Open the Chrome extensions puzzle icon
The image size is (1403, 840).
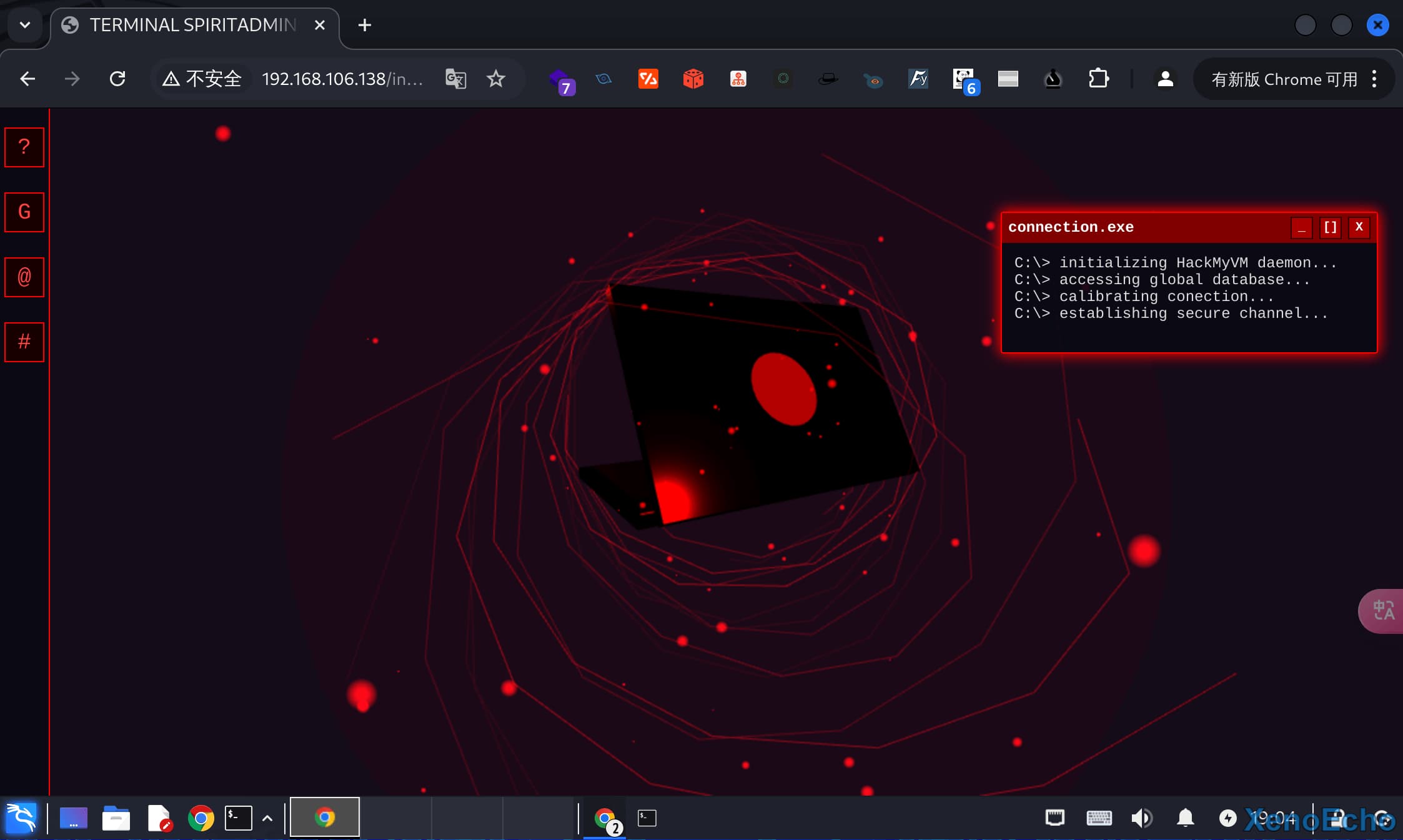(1098, 79)
